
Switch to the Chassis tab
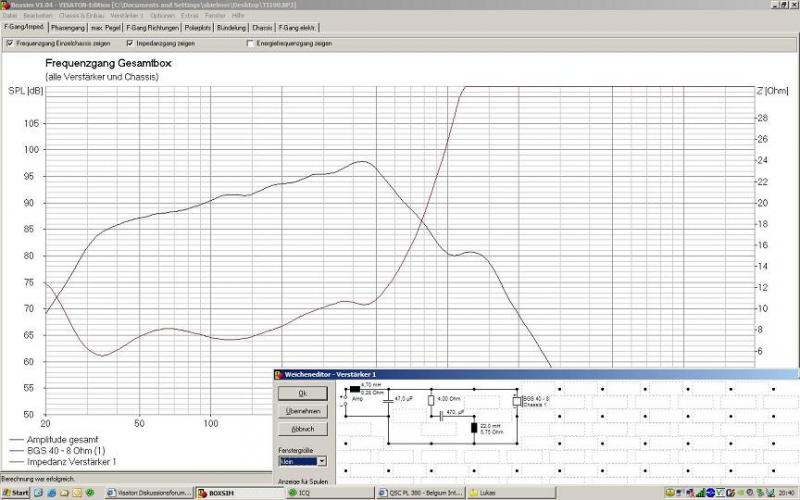tap(262, 28)
